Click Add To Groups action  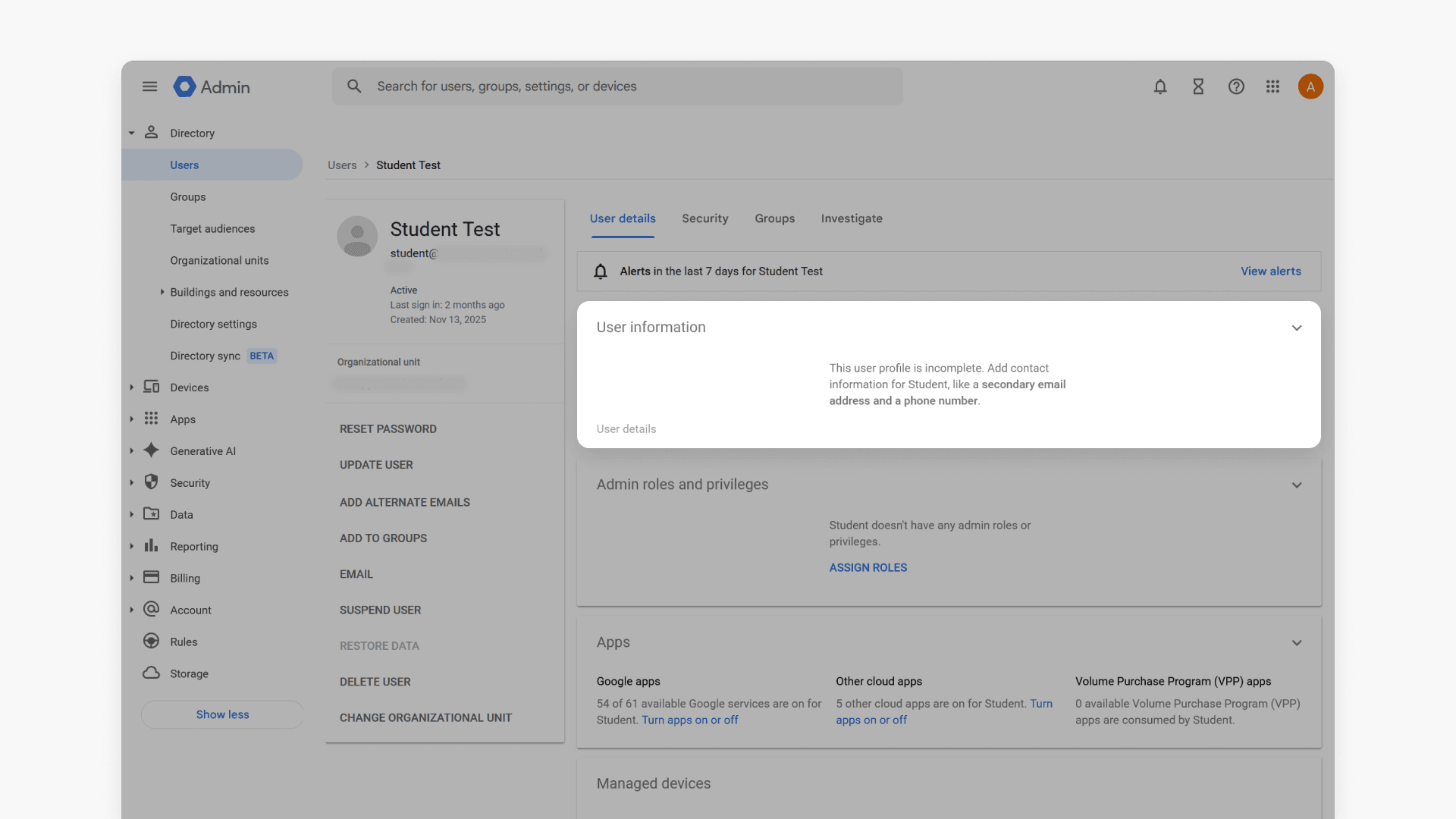pyautogui.click(x=383, y=538)
